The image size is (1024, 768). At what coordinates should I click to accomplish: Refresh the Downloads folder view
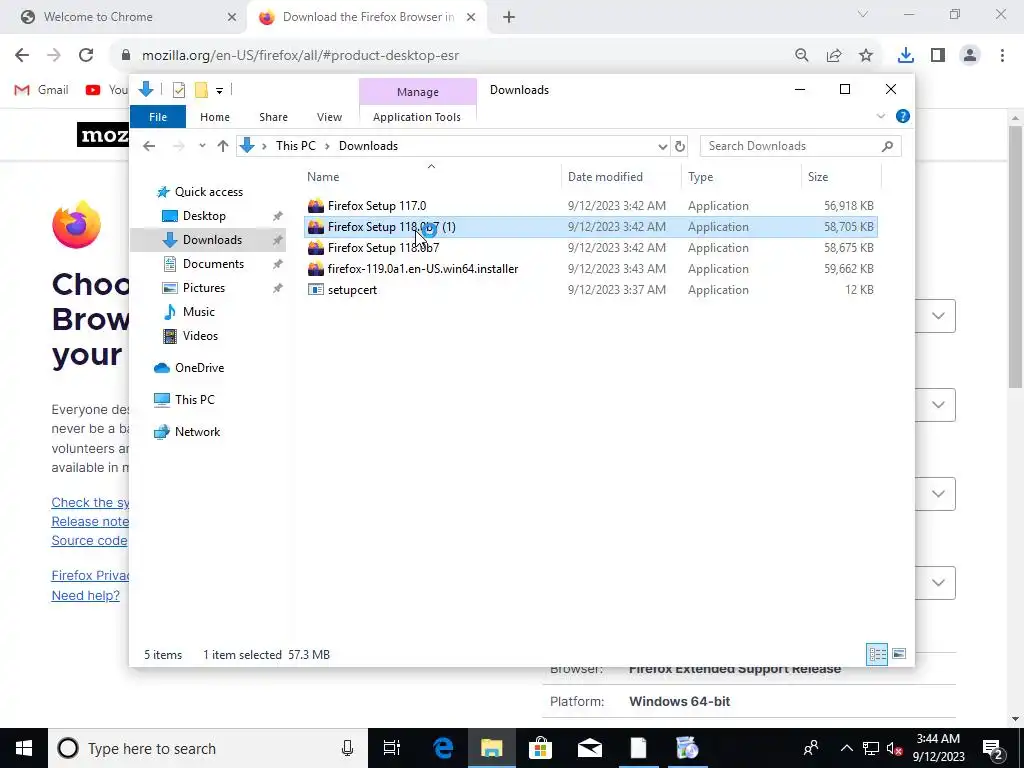coord(680,146)
